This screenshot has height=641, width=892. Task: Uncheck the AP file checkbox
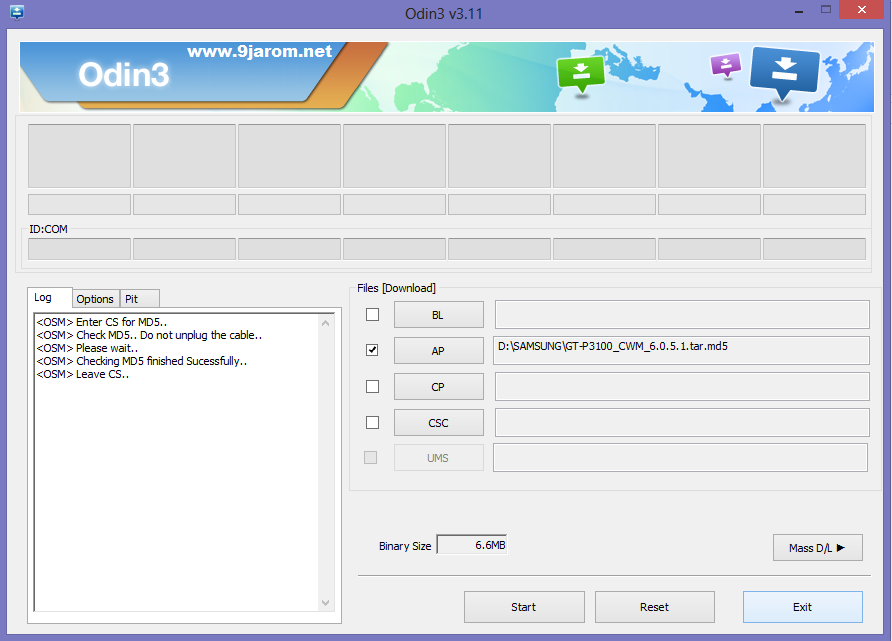(372, 350)
